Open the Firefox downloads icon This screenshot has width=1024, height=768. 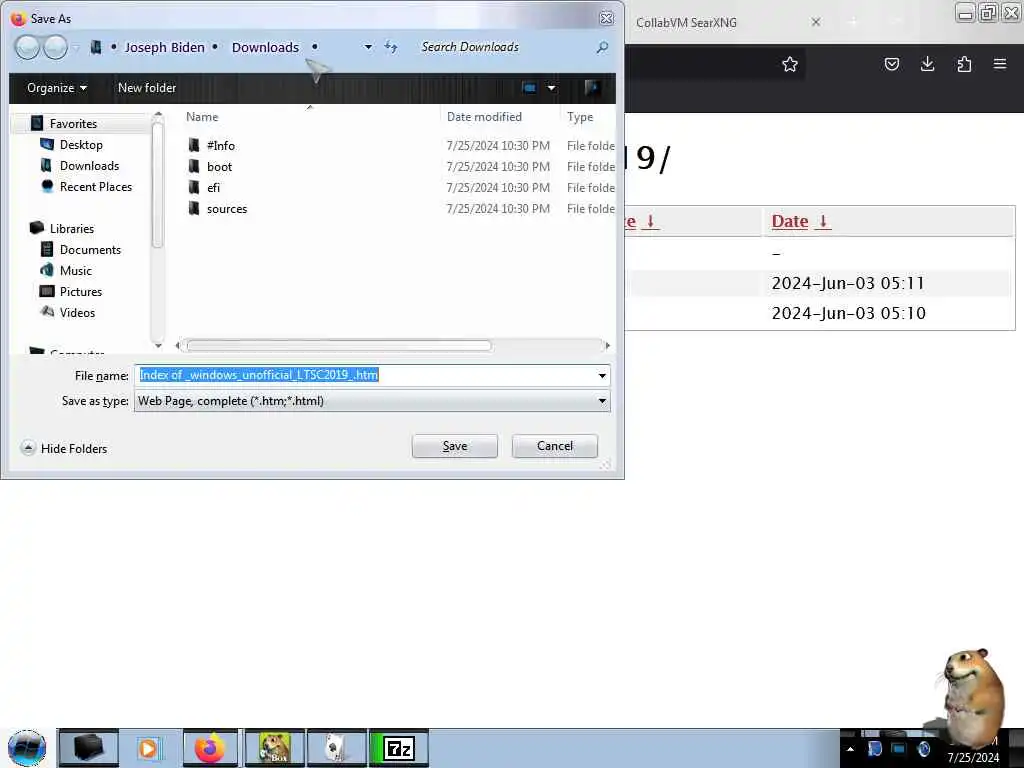point(927,64)
